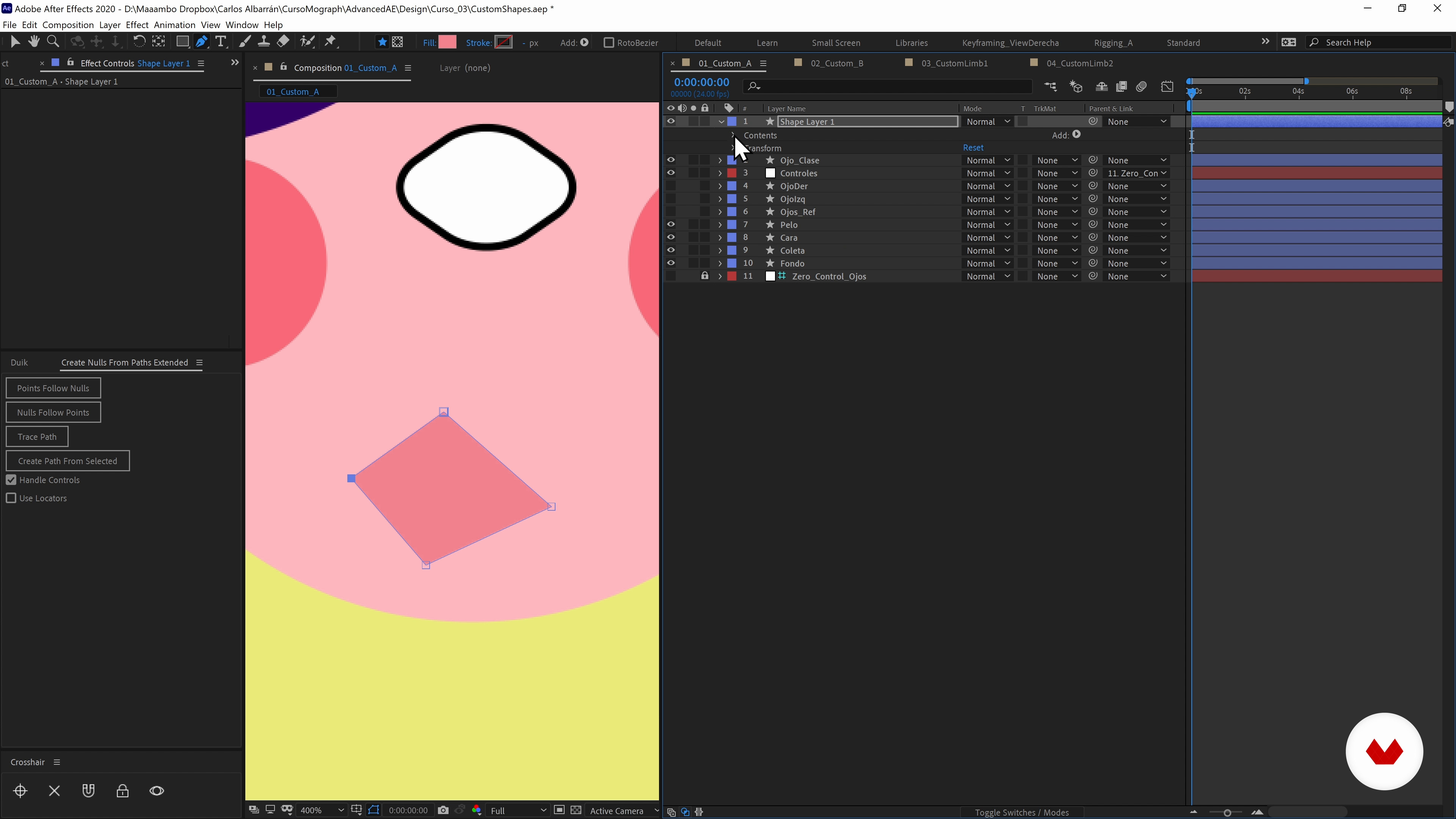Open the 400% magnification dropdown
The image size is (1456, 819).
[x=322, y=811]
